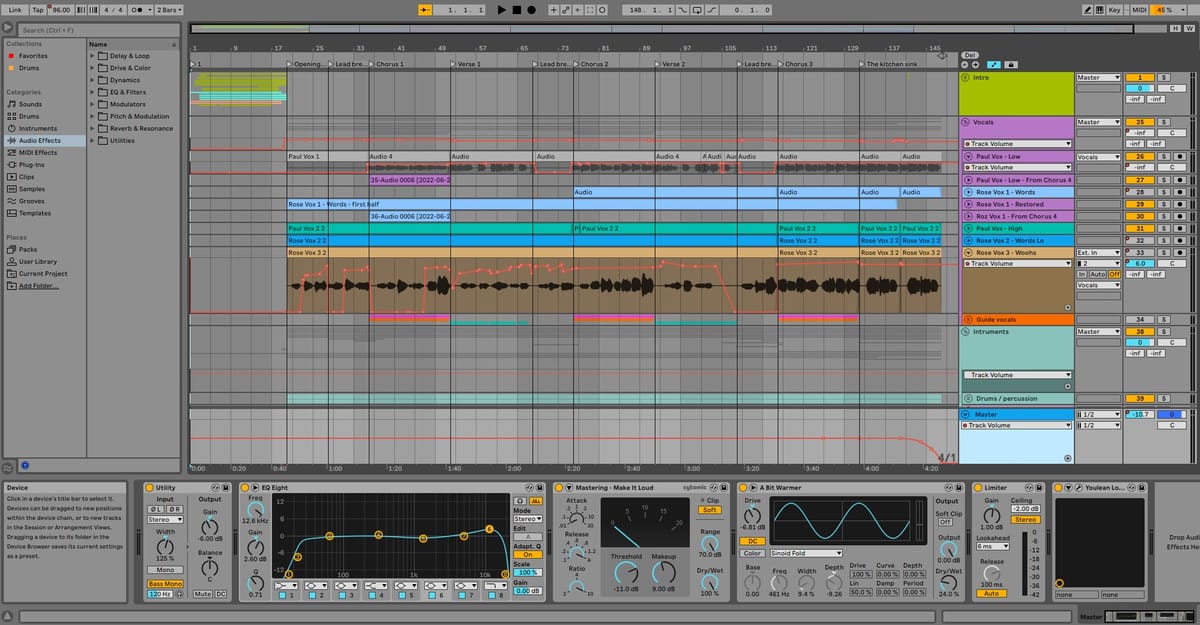The width and height of the screenshot is (1200, 625).
Task: Toggle Limiter device activator
Action: (x=978, y=487)
